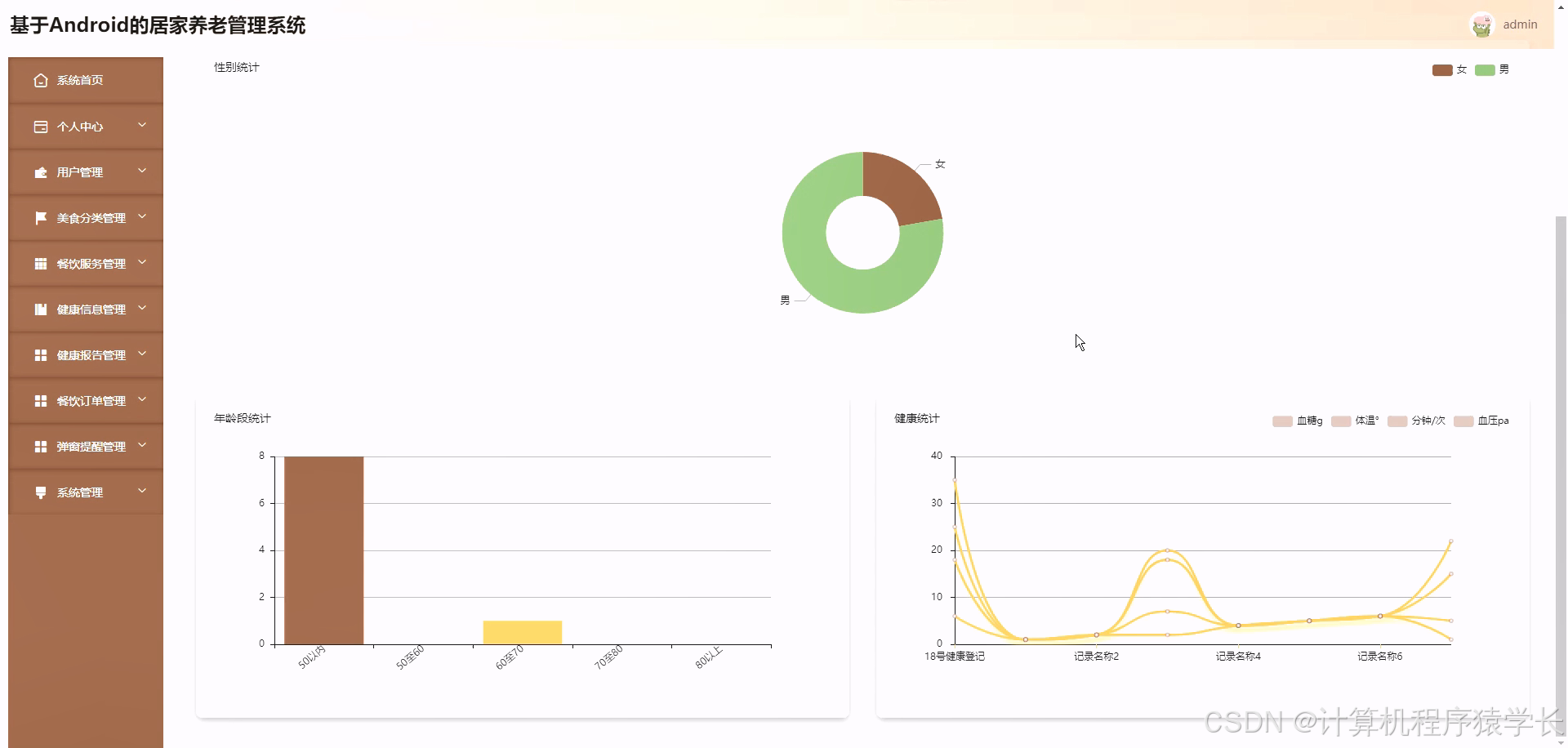The height and width of the screenshot is (748, 1568).
Task: Open the 餐饮订单管理 menu label
Action: click(91, 401)
